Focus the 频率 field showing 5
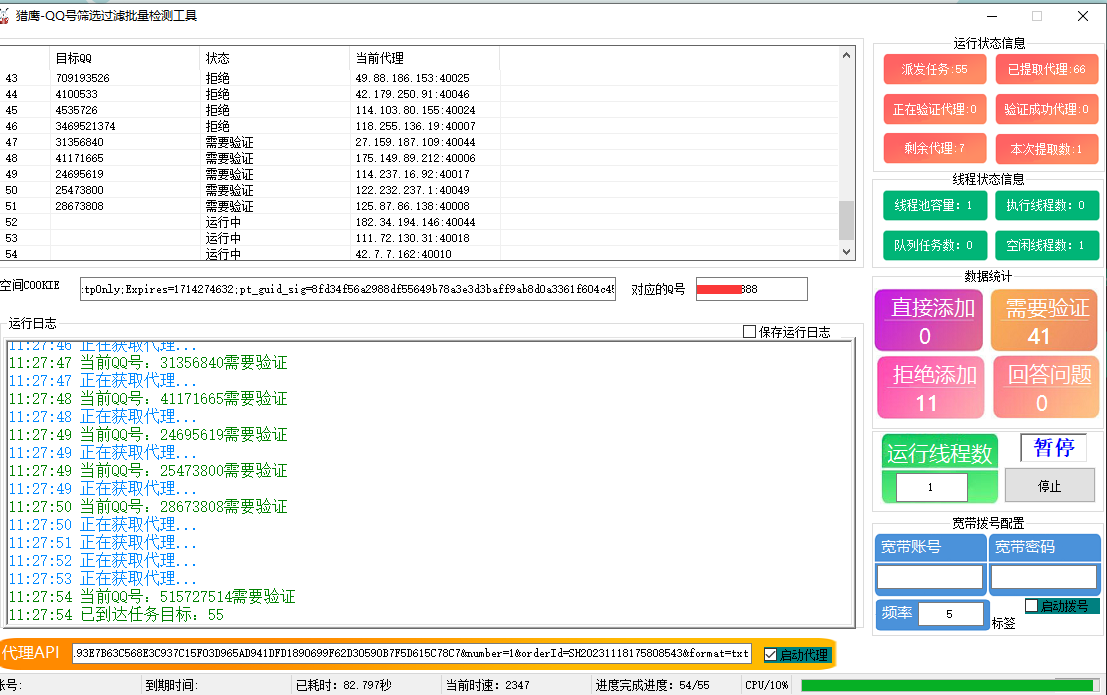Screen dimensions: 1107x695 [950, 614]
